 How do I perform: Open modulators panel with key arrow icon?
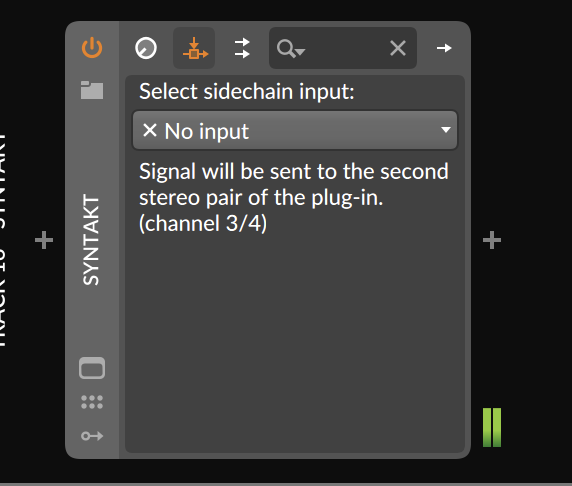click(92, 436)
